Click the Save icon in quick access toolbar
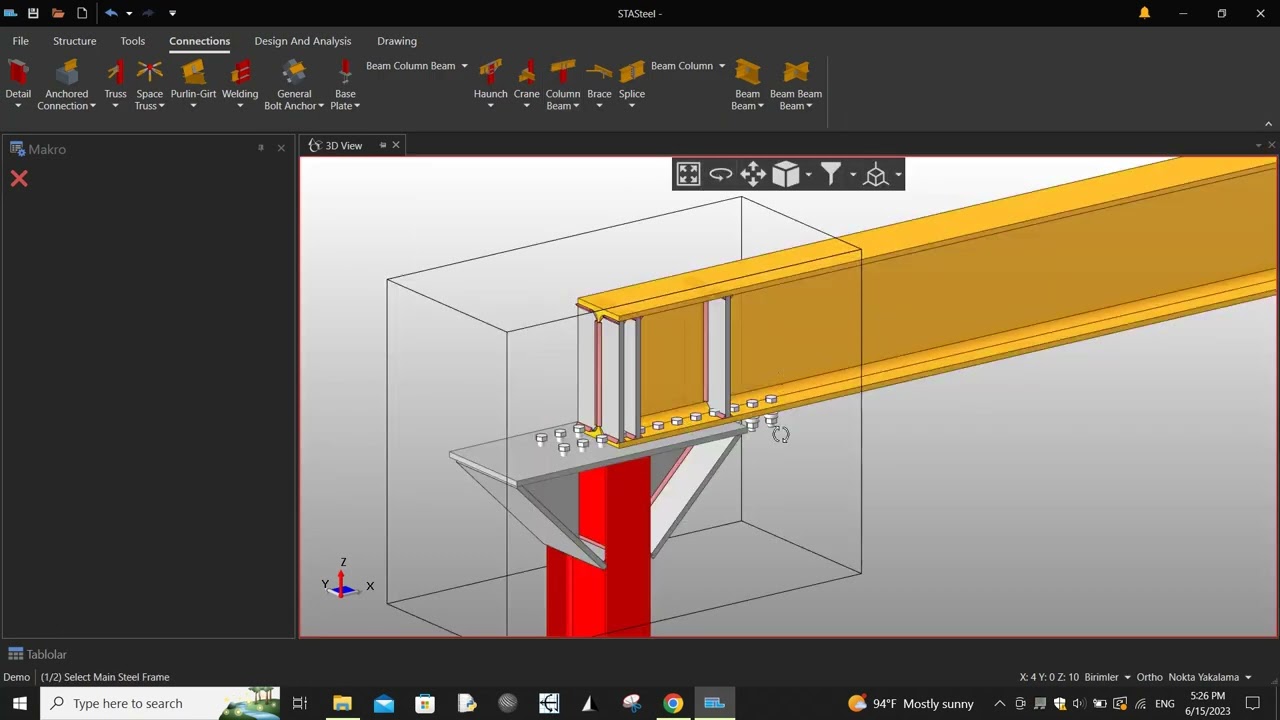 [x=33, y=13]
